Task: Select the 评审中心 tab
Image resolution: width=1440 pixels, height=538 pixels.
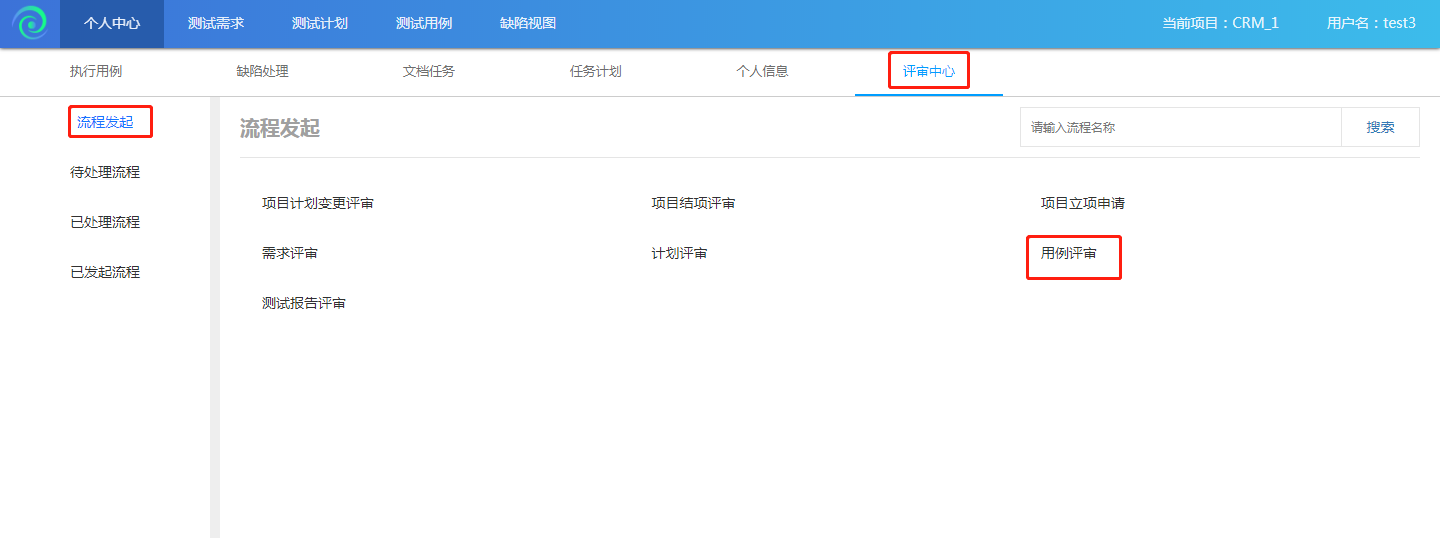Action: click(x=928, y=72)
